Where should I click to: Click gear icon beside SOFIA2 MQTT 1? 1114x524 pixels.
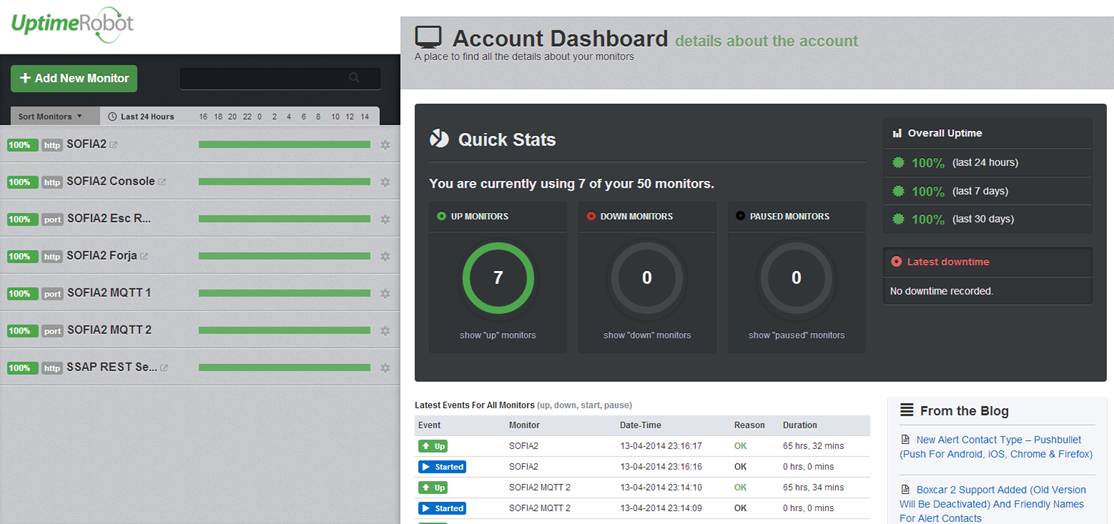pos(385,293)
